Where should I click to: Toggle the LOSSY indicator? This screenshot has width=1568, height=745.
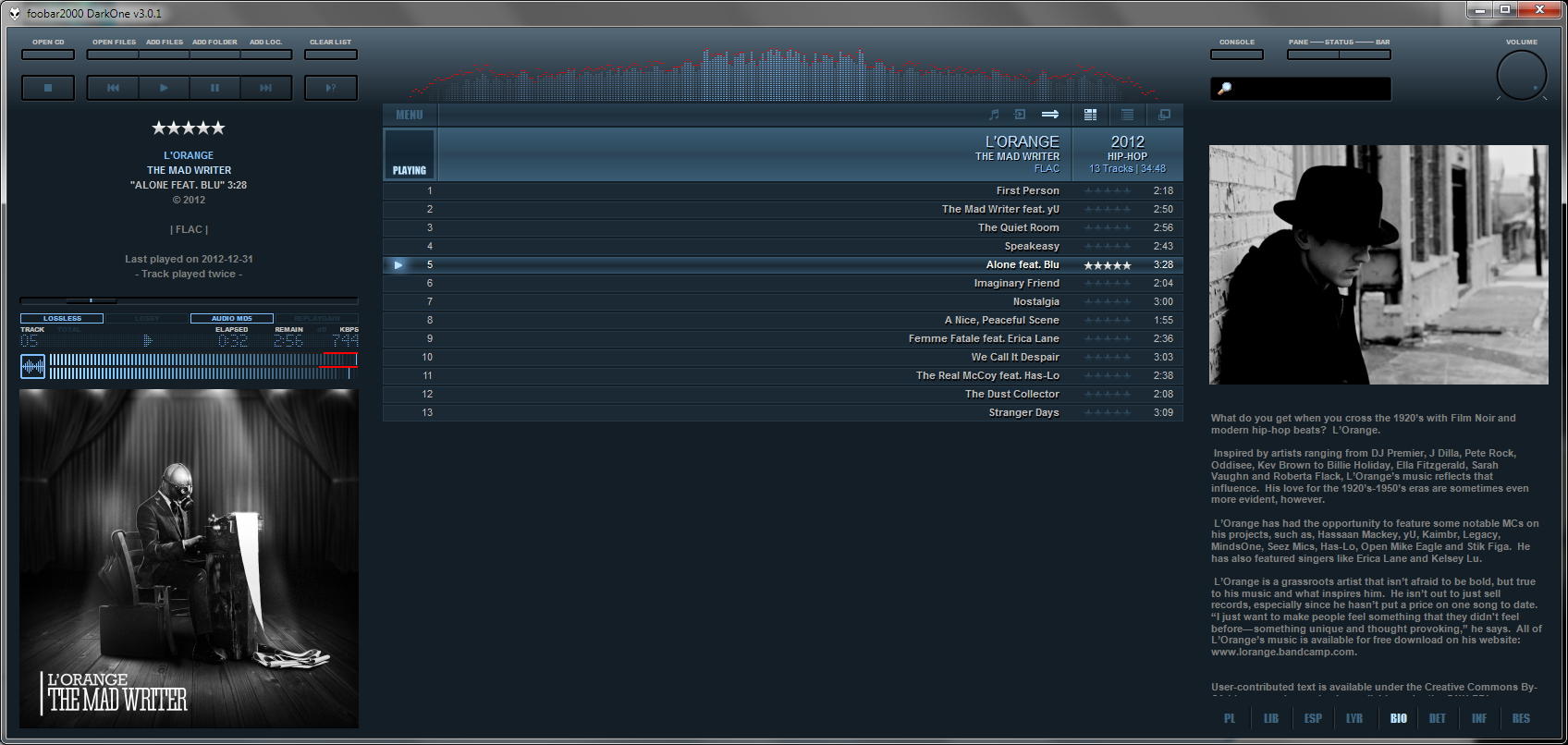[147, 318]
